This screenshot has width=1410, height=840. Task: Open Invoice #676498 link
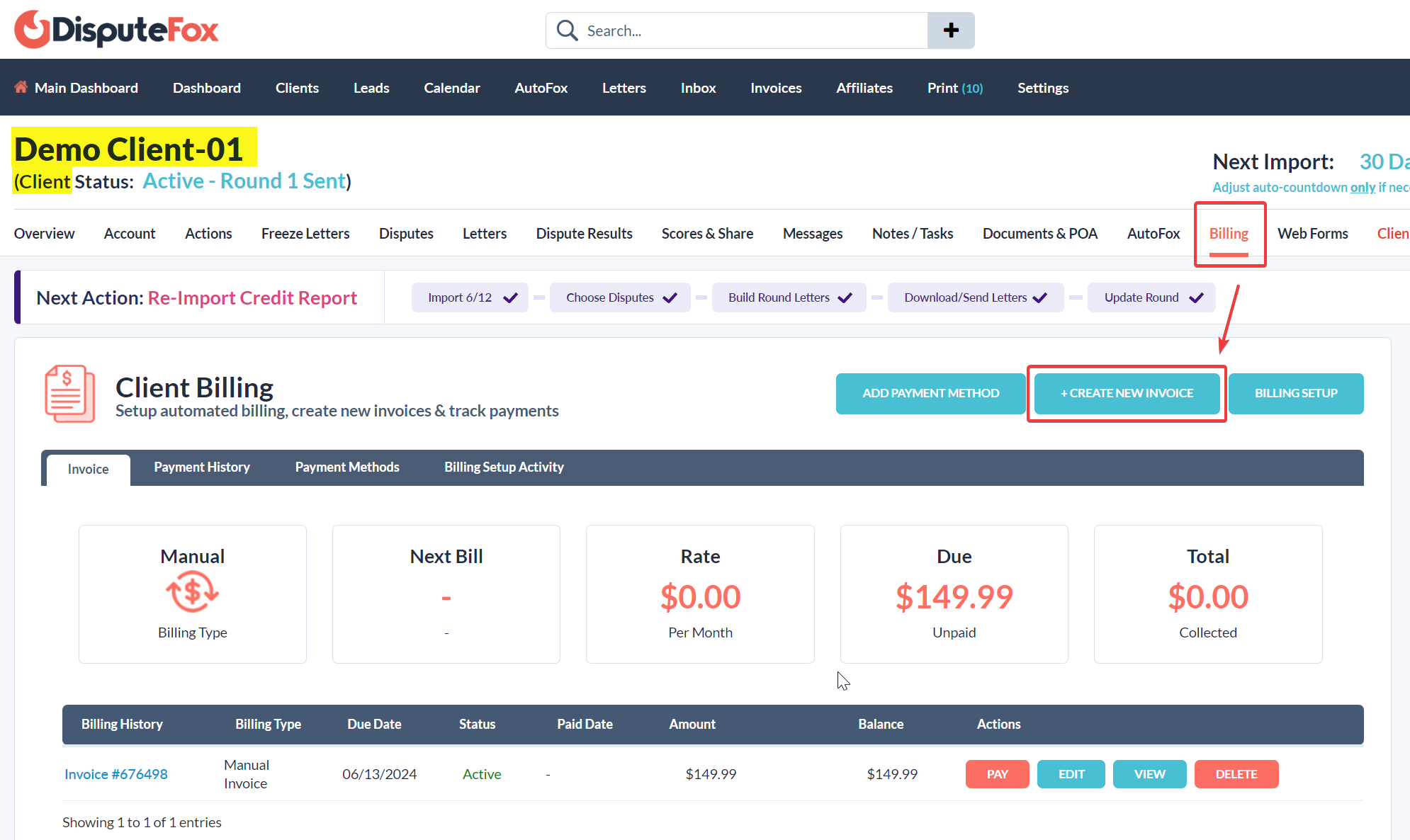[115, 773]
